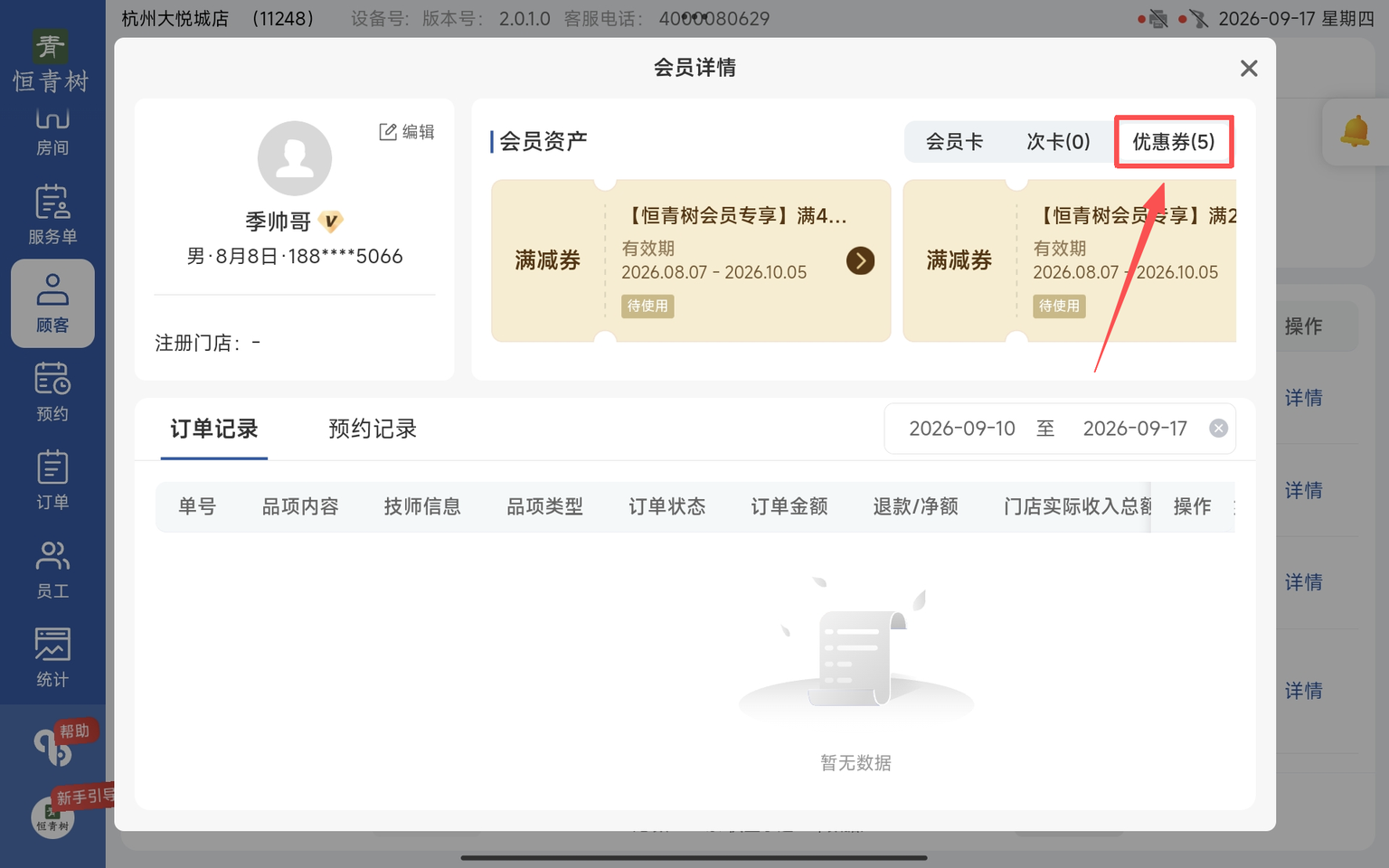The height and width of the screenshot is (868, 1389).
Task: Open the 员工 staff sidebar icon
Action: [x=52, y=570]
